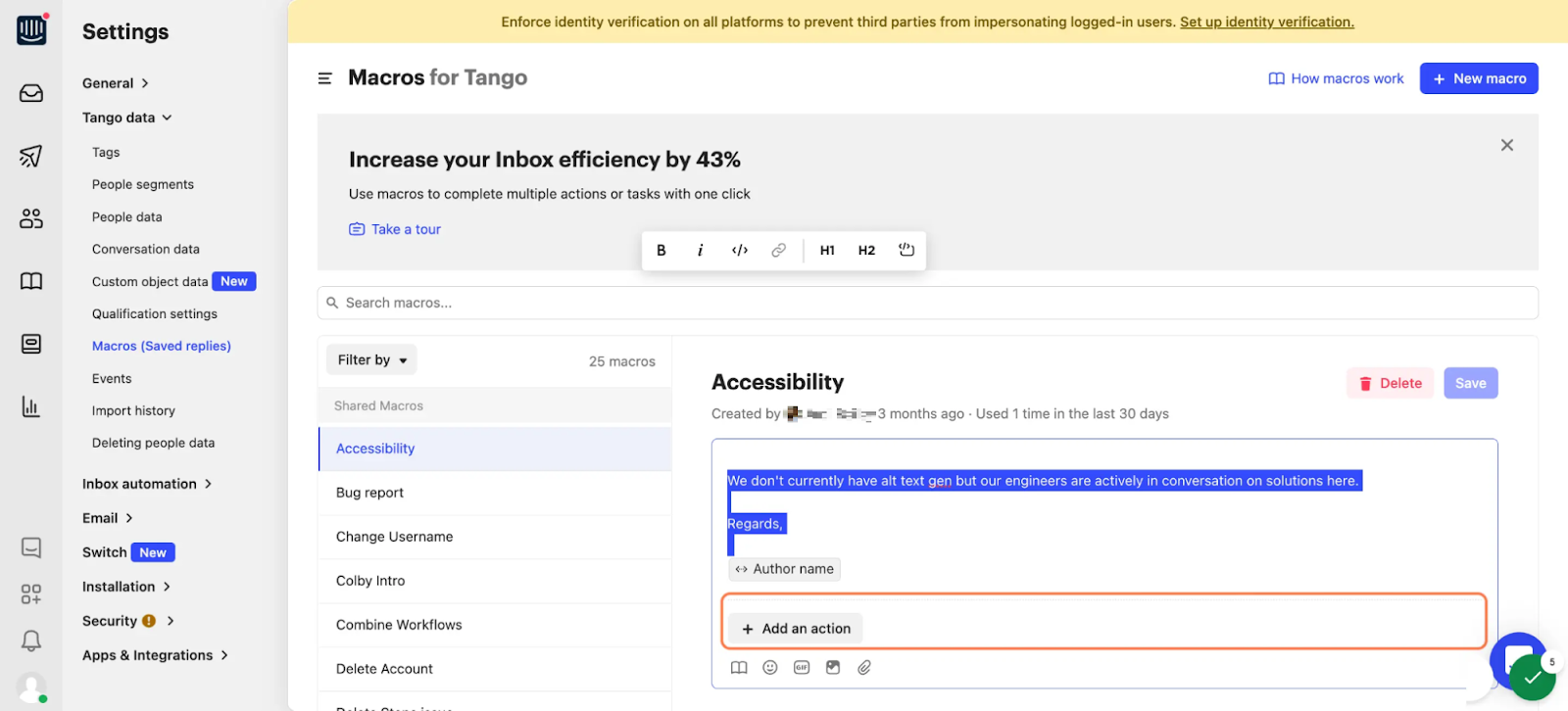The image size is (1568, 711).
Task: Insert code formatting with the code icon
Action: coord(740,251)
